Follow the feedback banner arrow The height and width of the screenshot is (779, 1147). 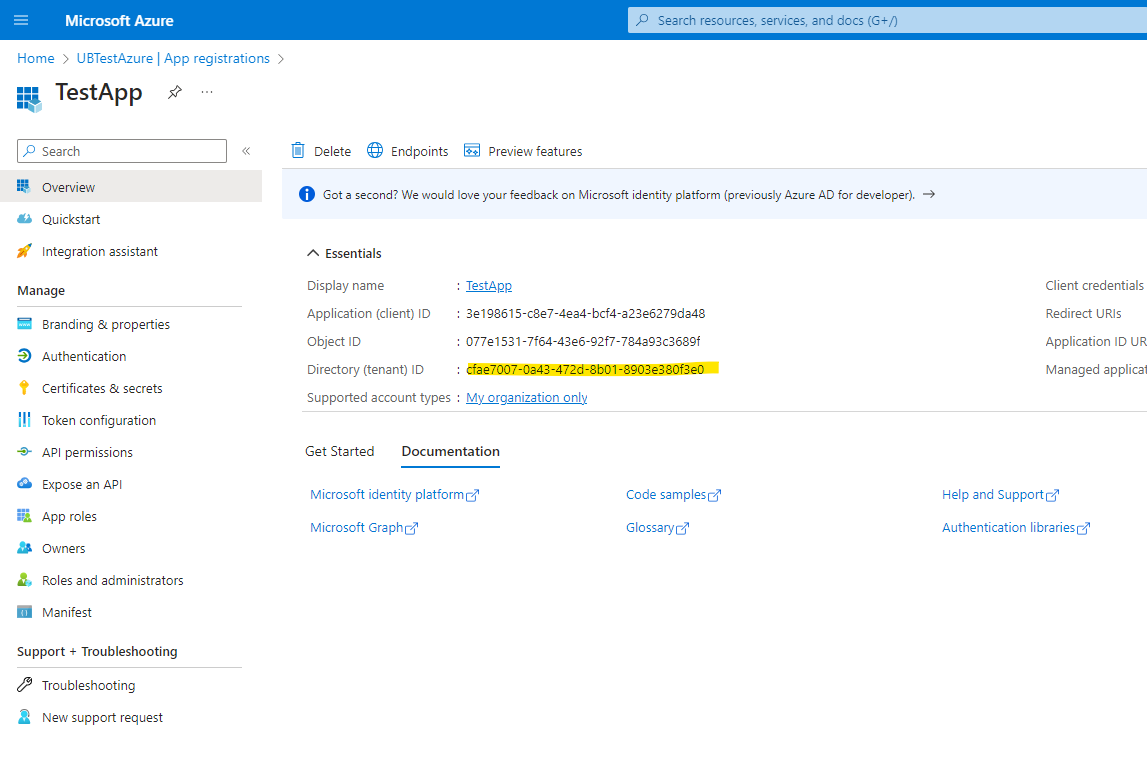pos(929,194)
